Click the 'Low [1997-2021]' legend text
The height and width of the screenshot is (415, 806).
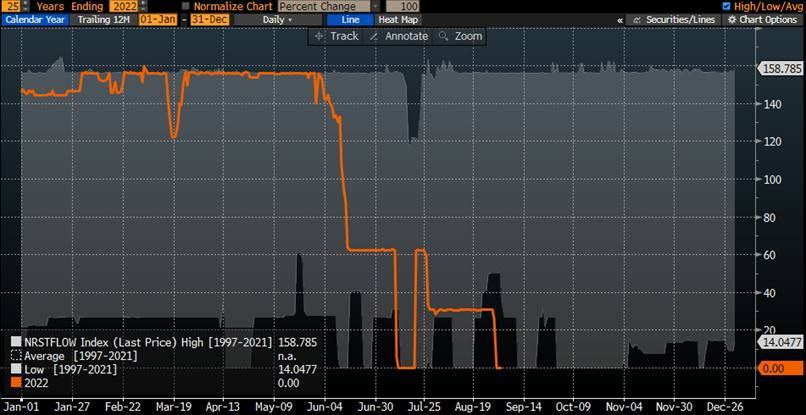point(70,369)
